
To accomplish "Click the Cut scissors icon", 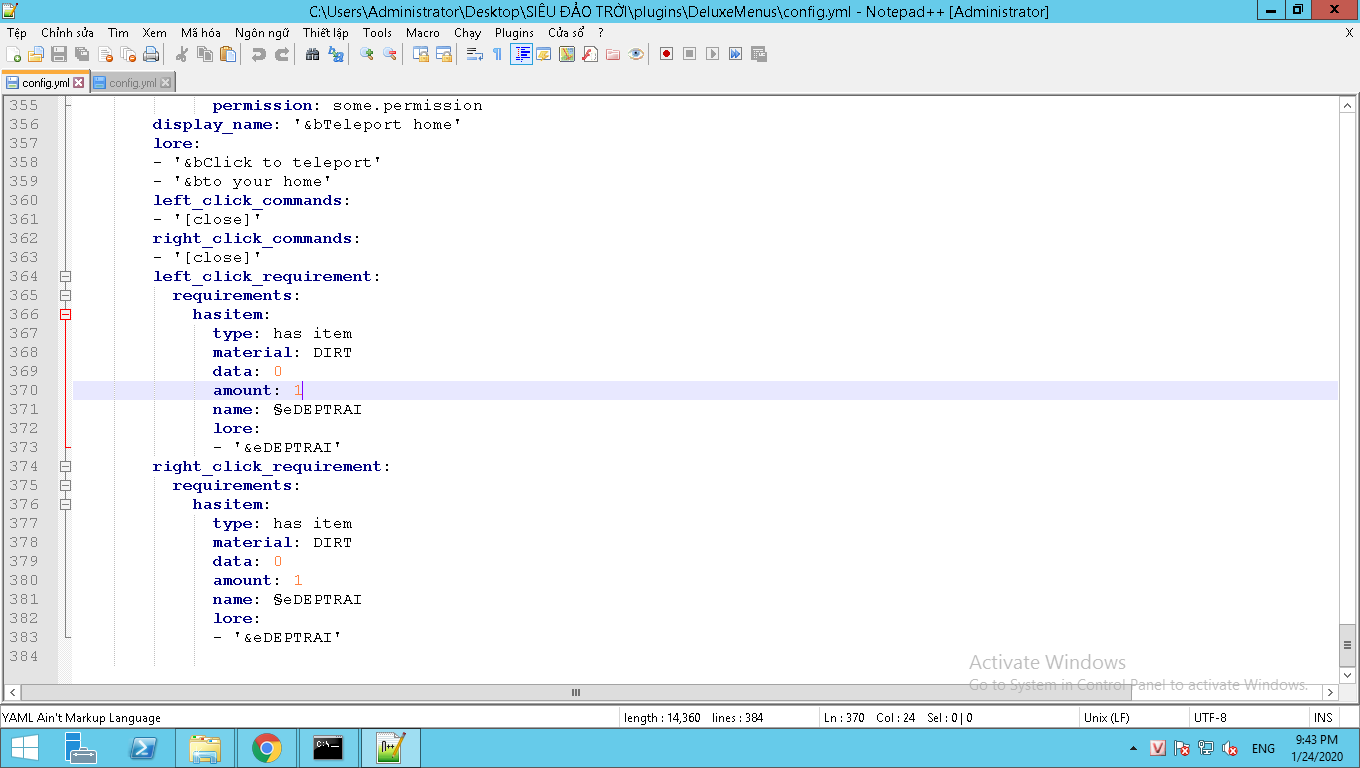I will tap(182, 54).
